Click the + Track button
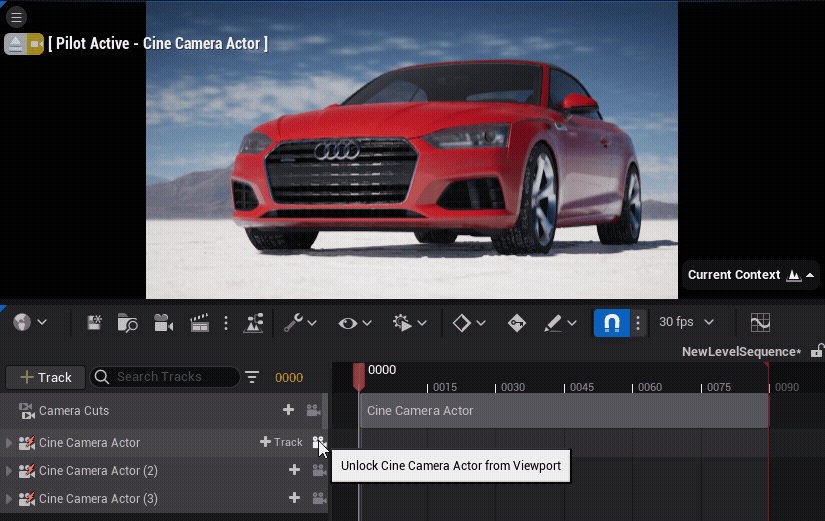Screen dimensions: 825x521 [45, 377]
